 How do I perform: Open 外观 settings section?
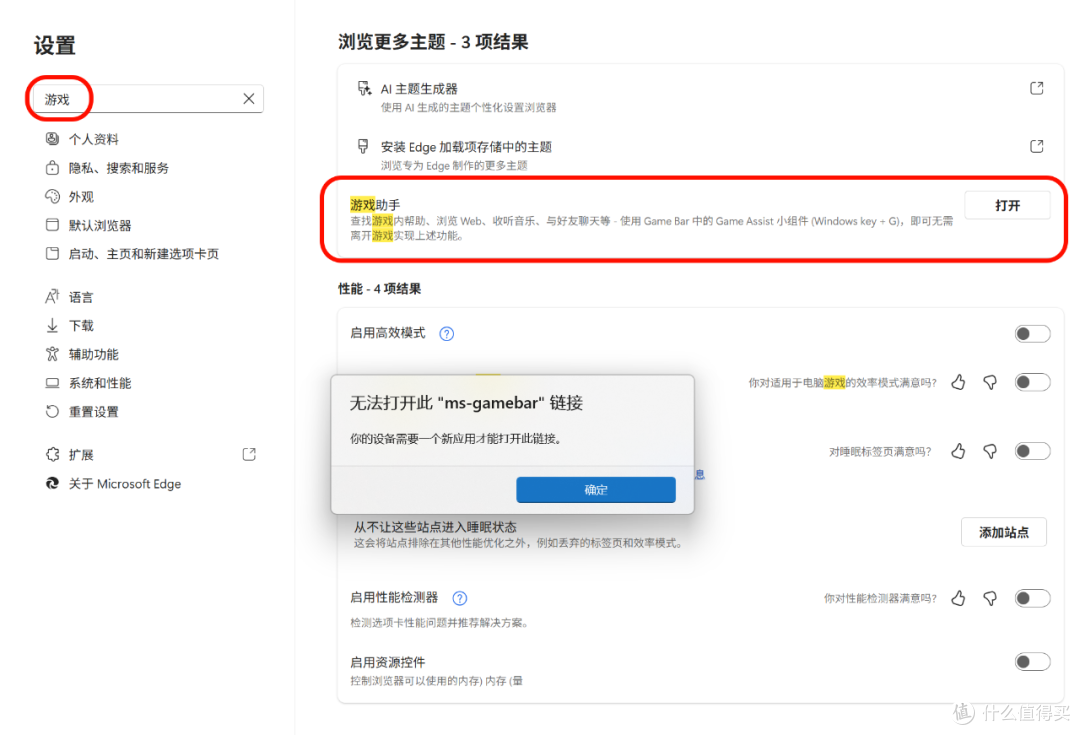[81, 197]
